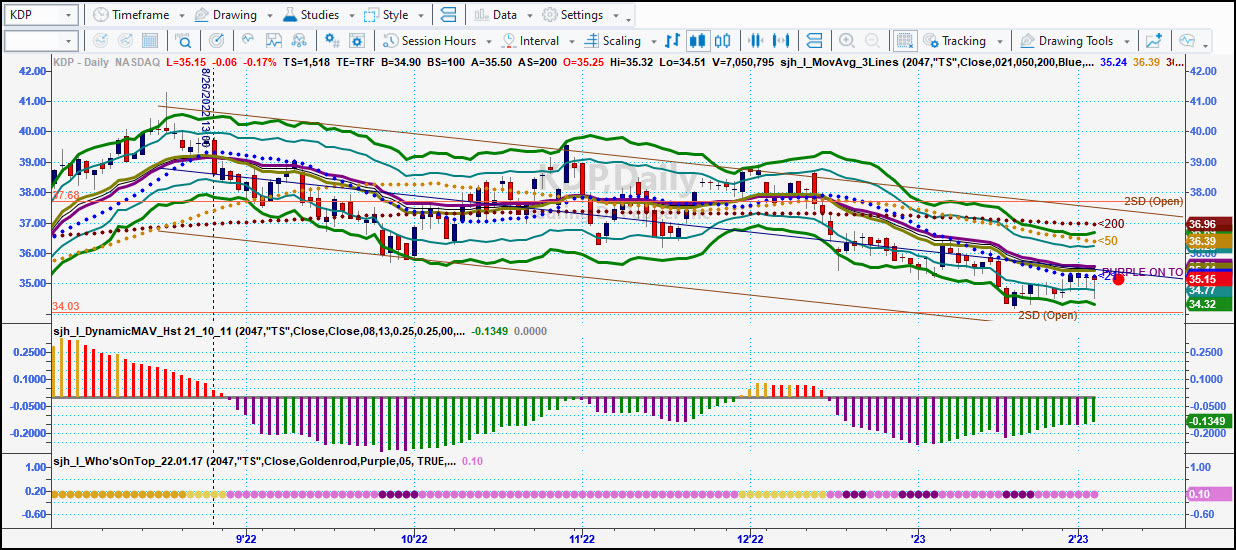This screenshot has width=1236, height=550.
Task: Open the Style menu
Action: [393, 15]
